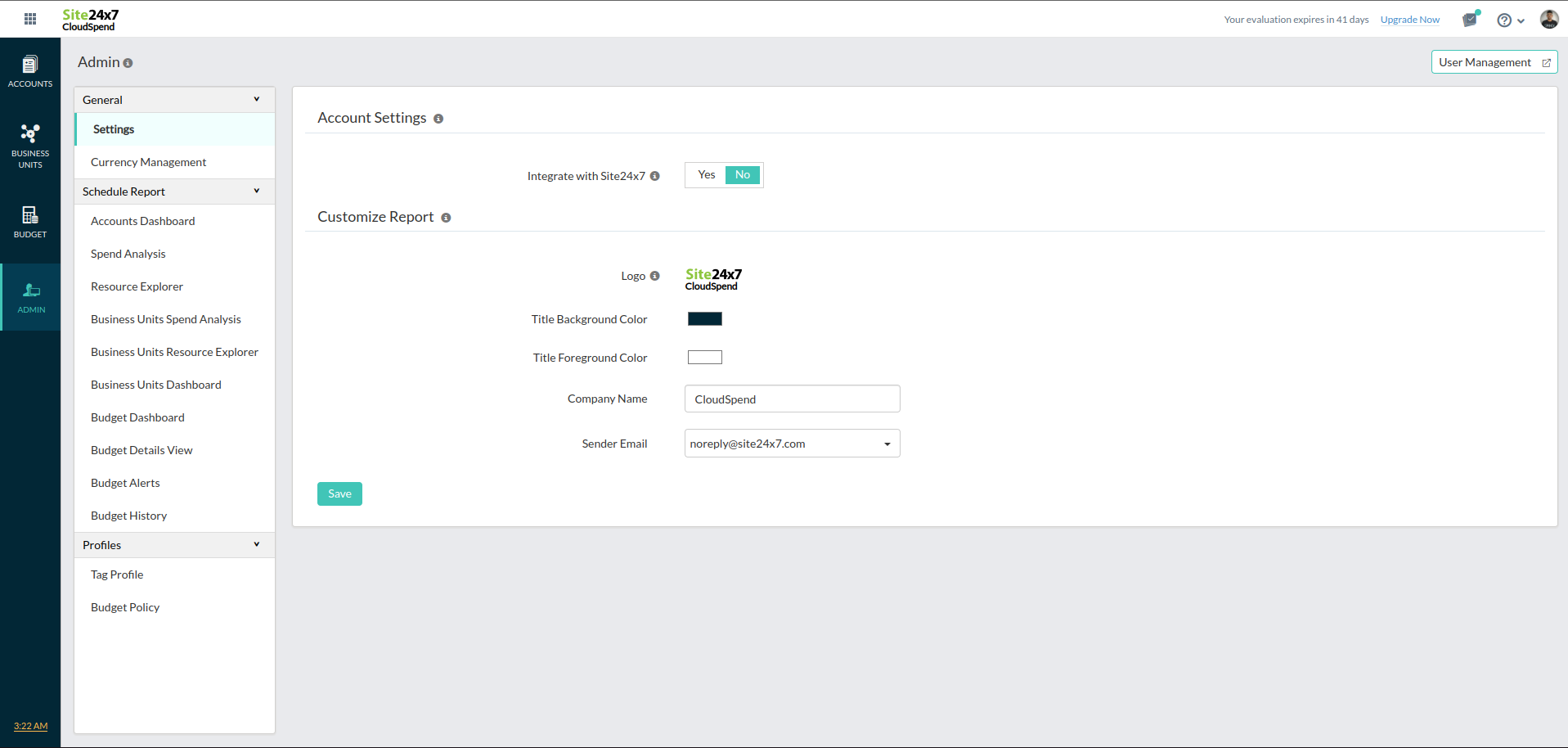This screenshot has width=1568, height=748.
Task: Open the help question mark icon
Action: pos(1504,20)
